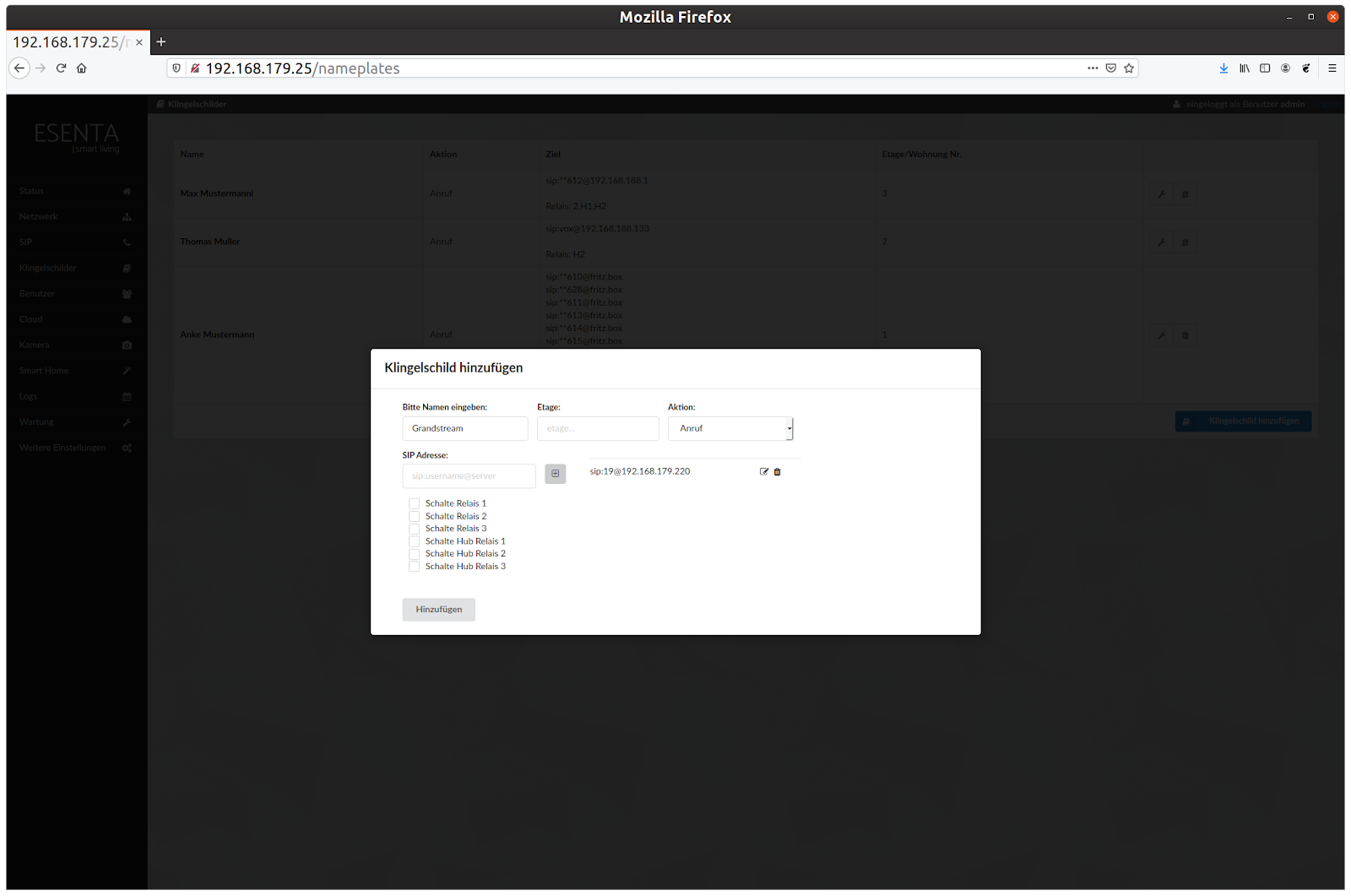Open a new browser tab
The image size is (1351, 896).
pyautogui.click(x=161, y=41)
